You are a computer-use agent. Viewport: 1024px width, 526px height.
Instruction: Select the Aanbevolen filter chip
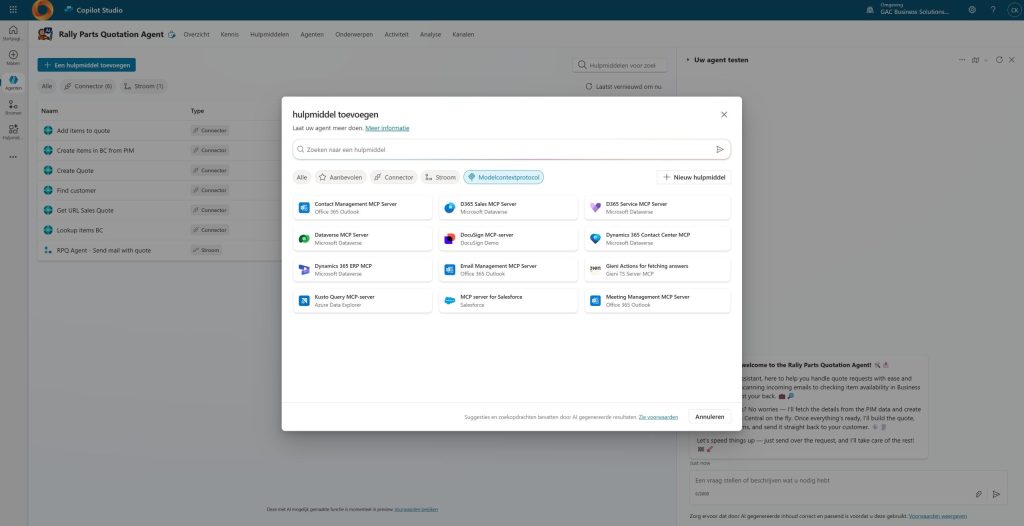340,177
